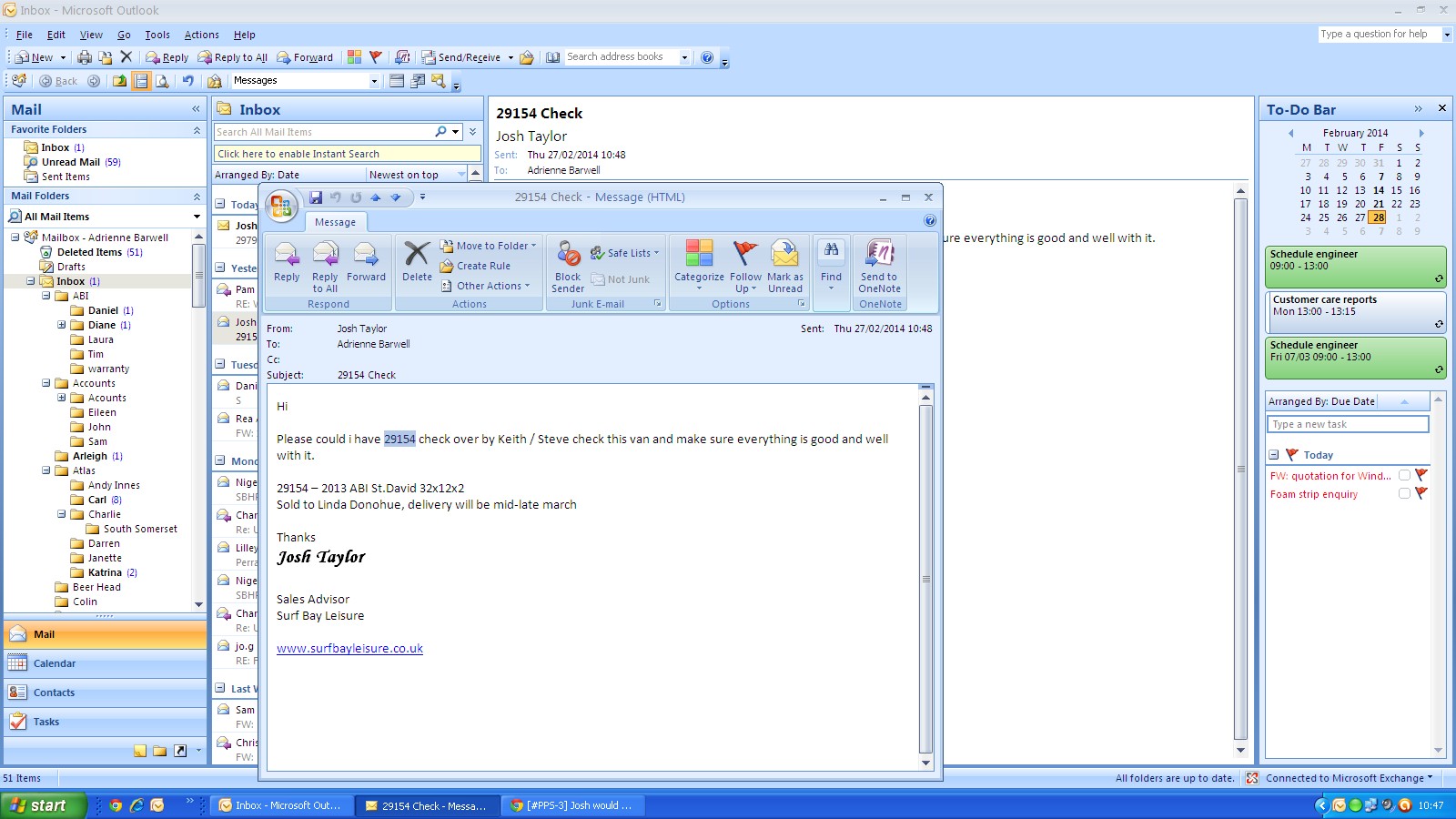
Task: Click the blue Help icon in the main toolbar
Action: [x=707, y=57]
